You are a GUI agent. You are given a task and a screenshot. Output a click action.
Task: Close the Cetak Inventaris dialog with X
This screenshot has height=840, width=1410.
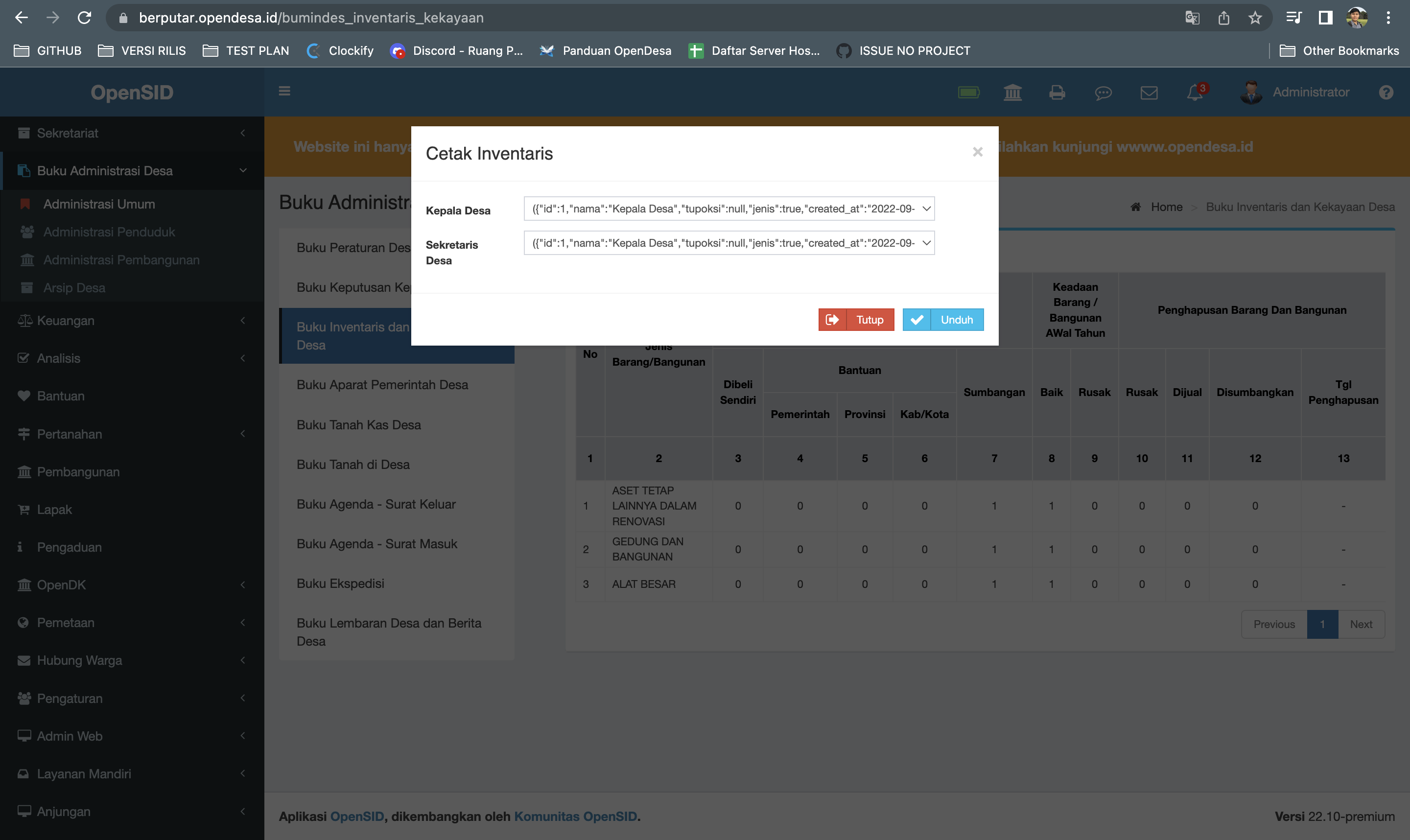tap(977, 152)
